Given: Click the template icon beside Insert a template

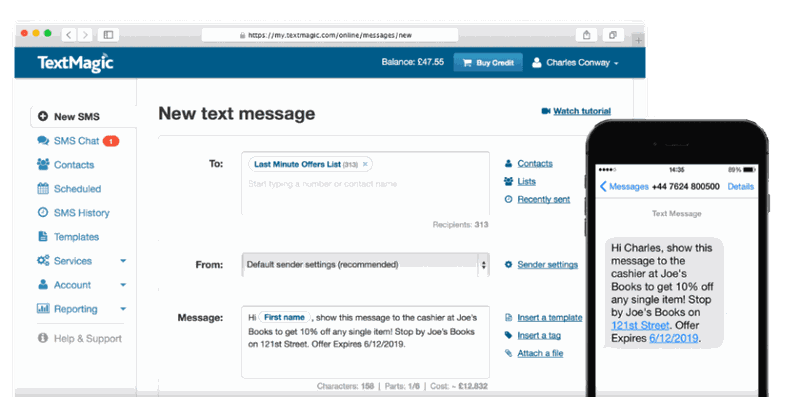Looking at the screenshot, I should click(508, 317).
